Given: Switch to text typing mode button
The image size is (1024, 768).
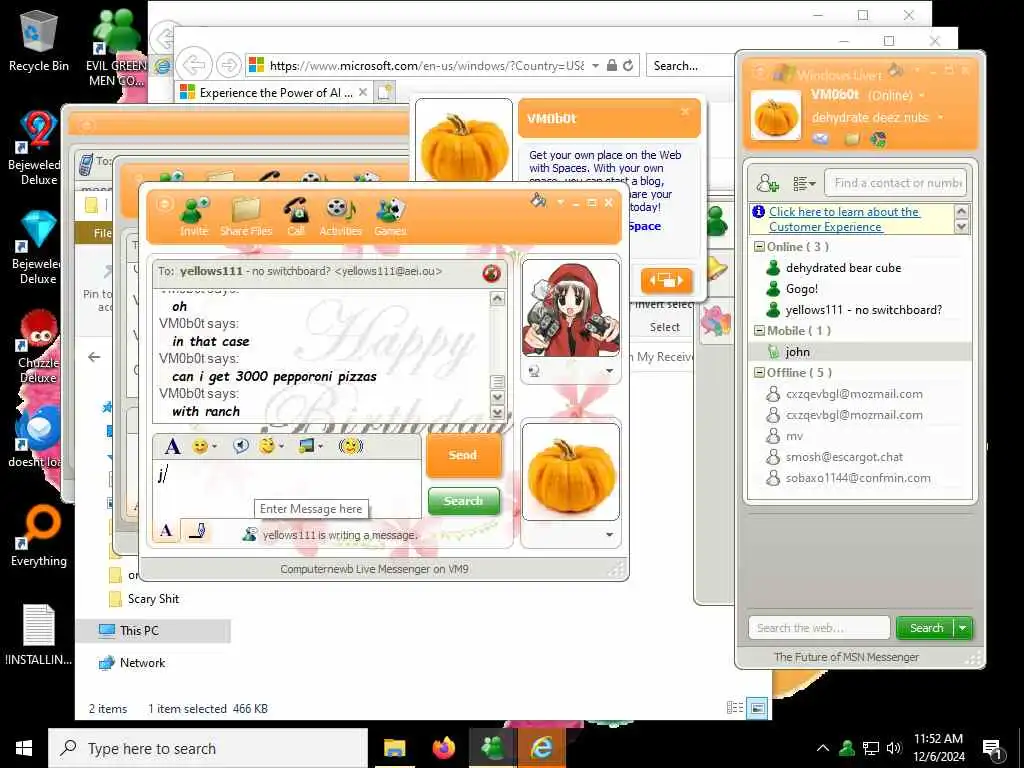Looking at the screenshot, I should (167, 530).
